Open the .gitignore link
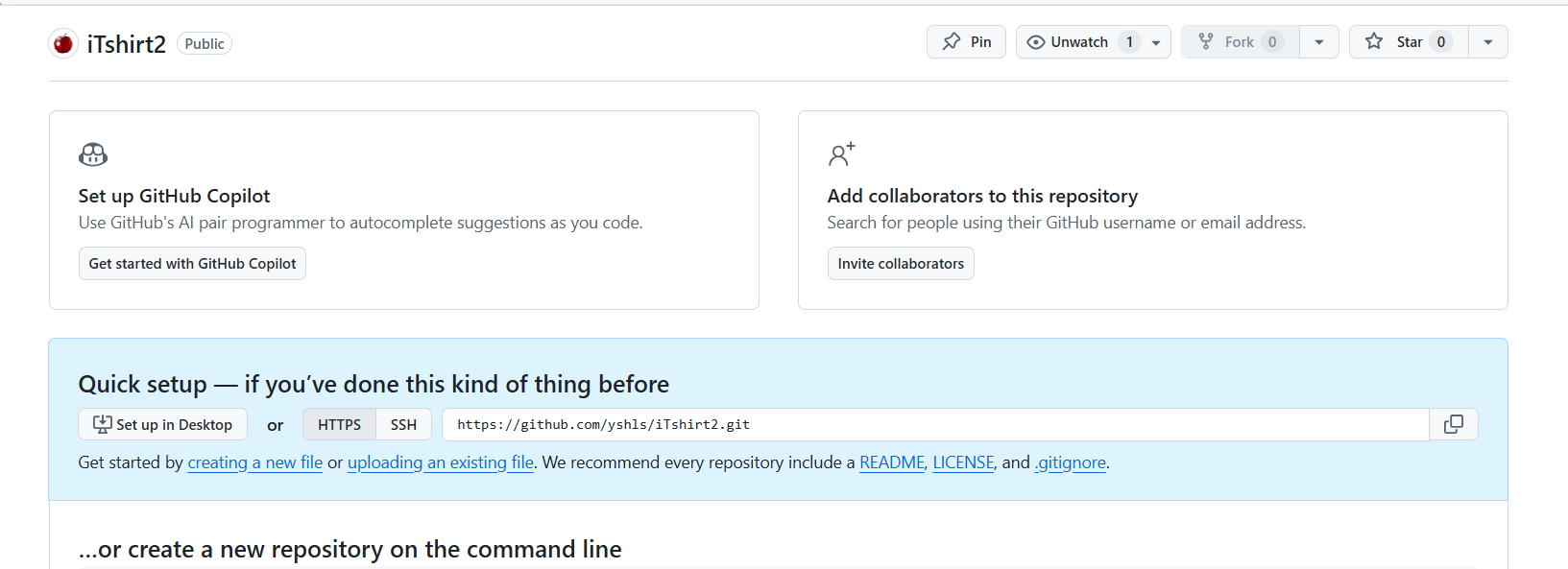Screen dimensions: 1568x569 coord(1071,462)
